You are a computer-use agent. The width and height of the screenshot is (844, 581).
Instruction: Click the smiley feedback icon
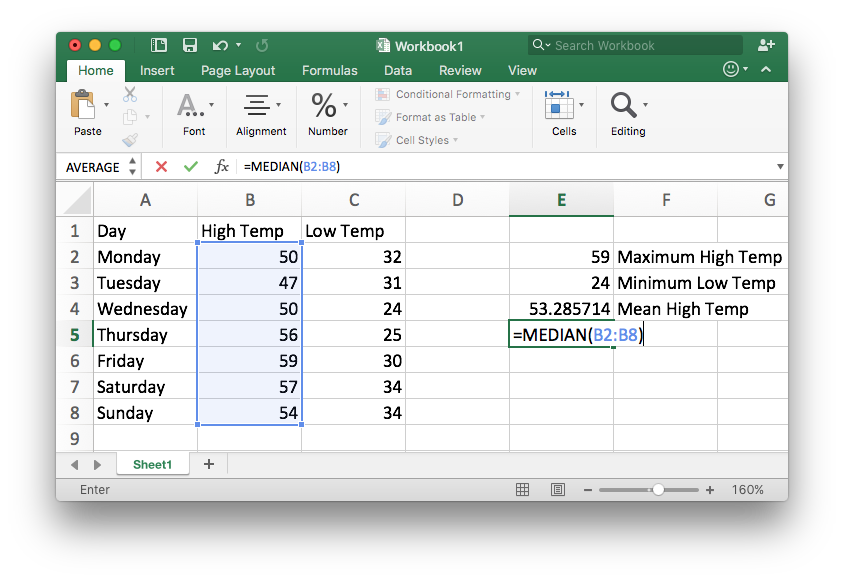pyautogui.click(x=732, y=70)
